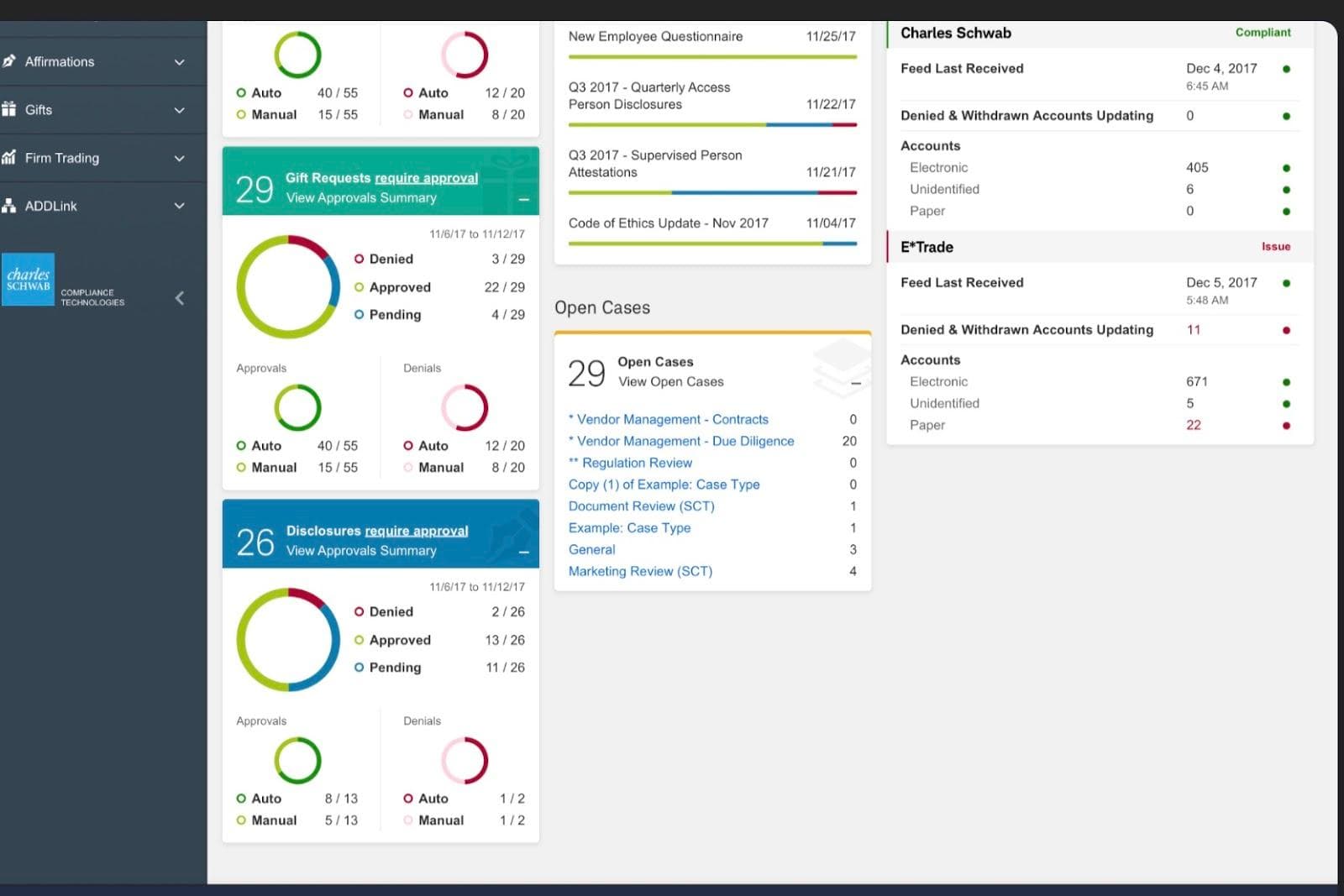1344x896 pixels.
Task: Click green dot beside E*Trade Electronic accounts
Action: pyautogui.click(x=1286, y=382)
